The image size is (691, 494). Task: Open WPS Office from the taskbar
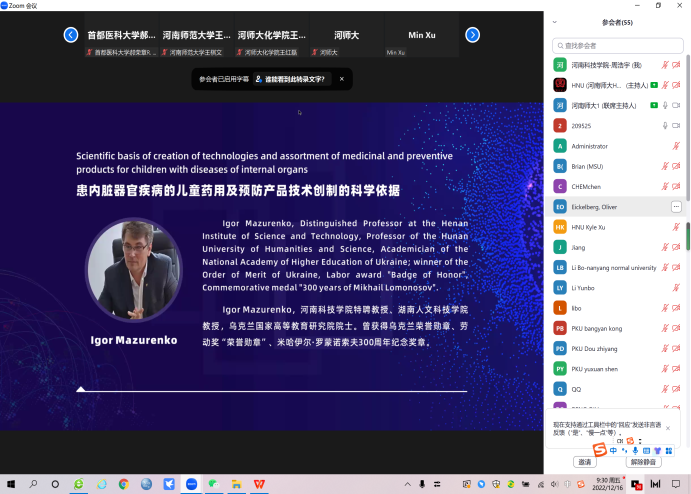259,484
